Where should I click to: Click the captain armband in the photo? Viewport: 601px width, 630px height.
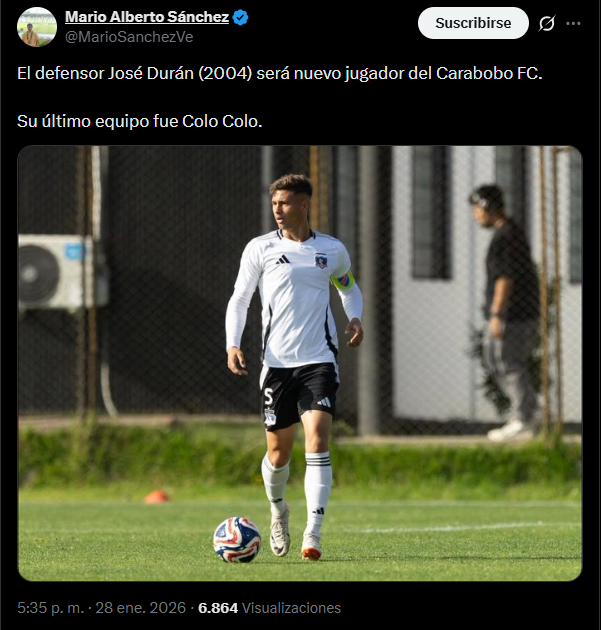tap(343, 280)
